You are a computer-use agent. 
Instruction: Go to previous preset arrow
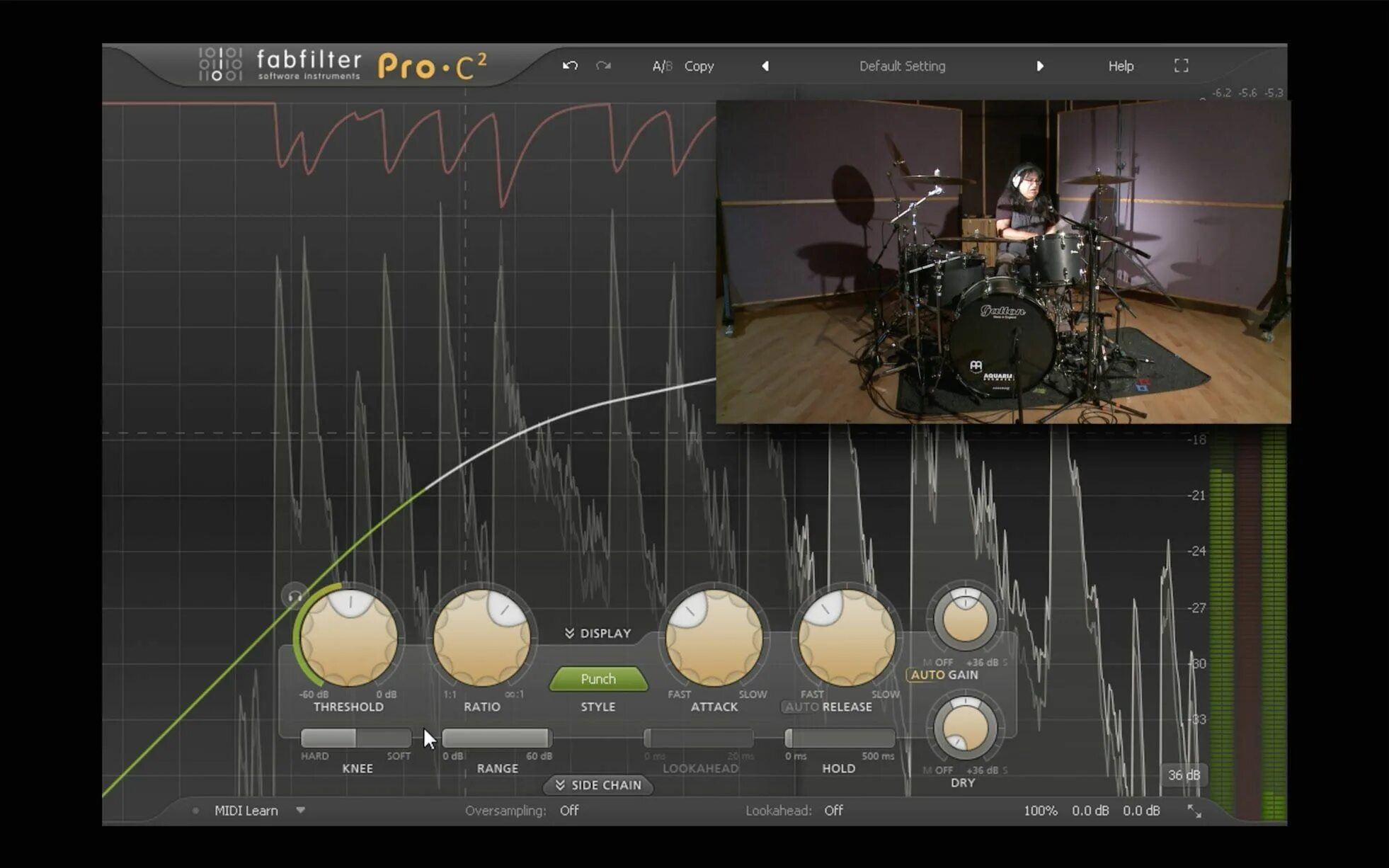[765, 66]
